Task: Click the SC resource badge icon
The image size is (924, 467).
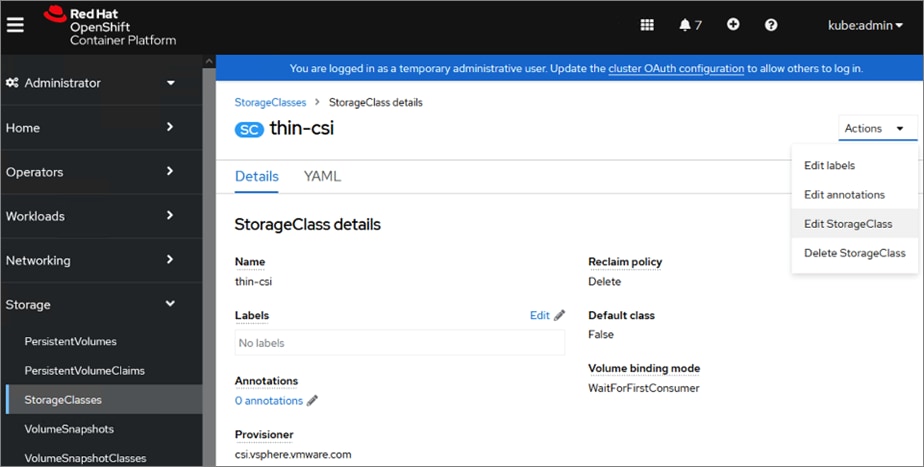Action: [x=249, y=129]
